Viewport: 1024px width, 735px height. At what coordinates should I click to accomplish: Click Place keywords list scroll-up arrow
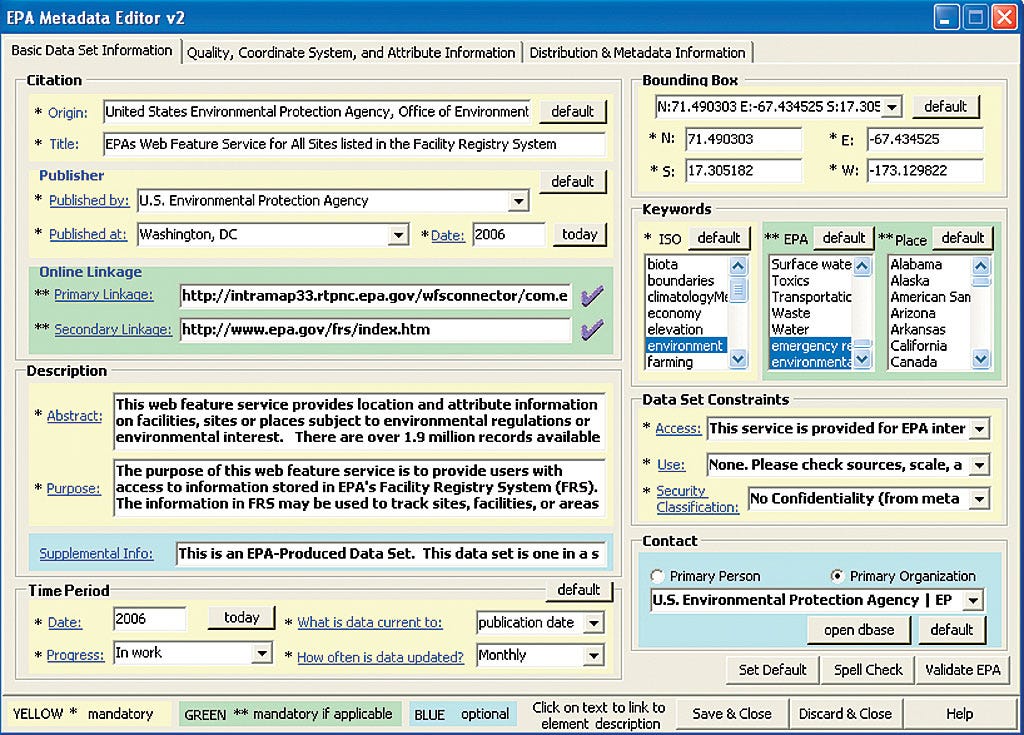point(981,265)
